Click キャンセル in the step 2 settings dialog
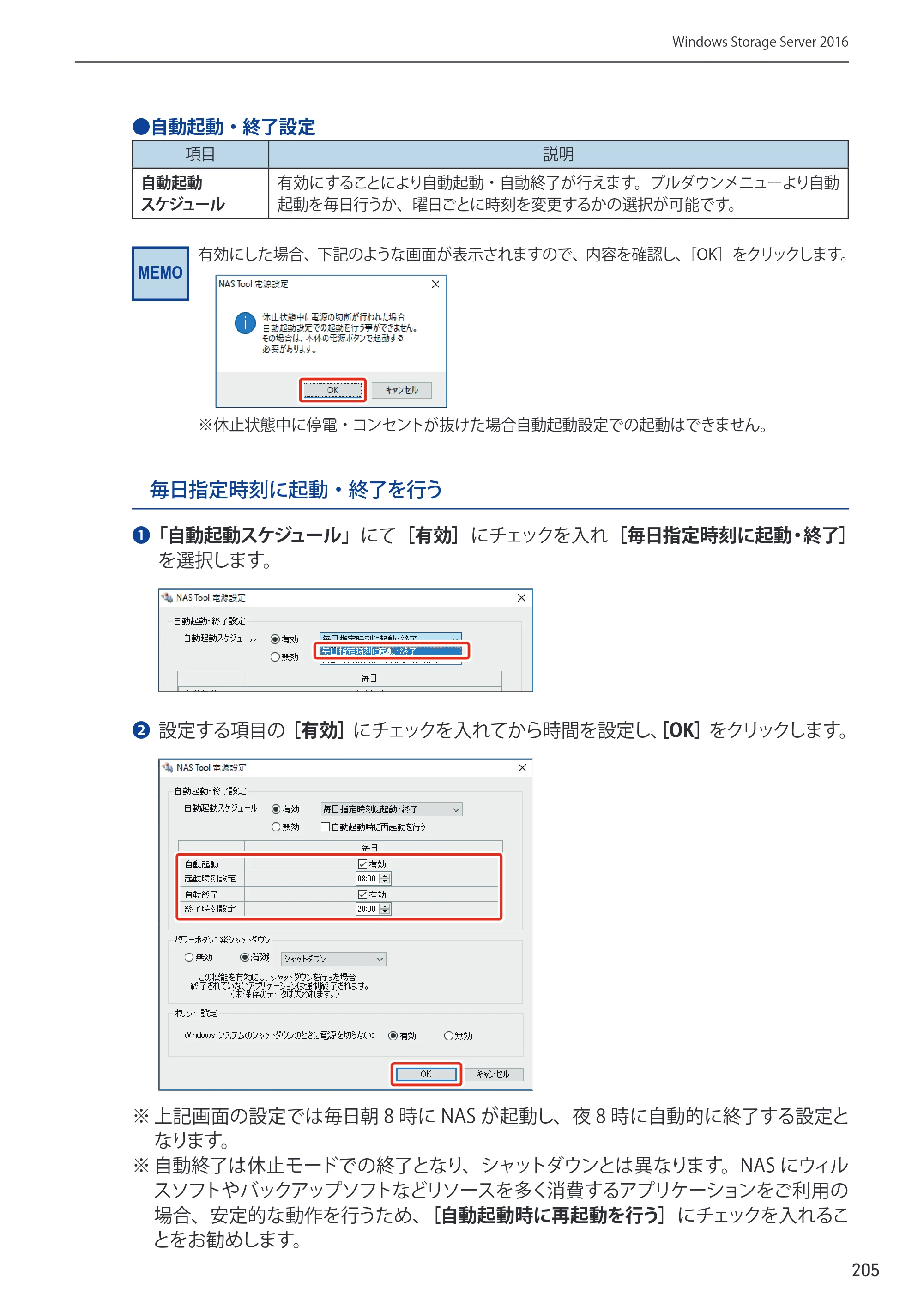The height and width of the screenshot is (1307, 924). [x=493, y=1074]
